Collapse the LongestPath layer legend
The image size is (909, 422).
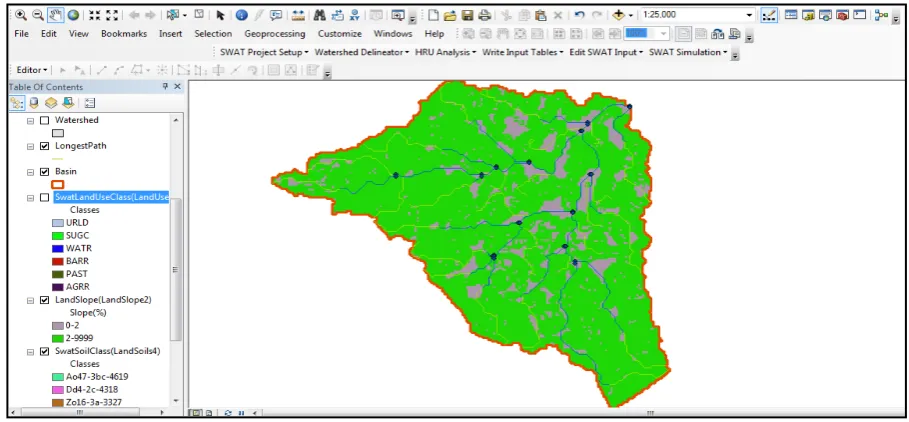[30, 146]
